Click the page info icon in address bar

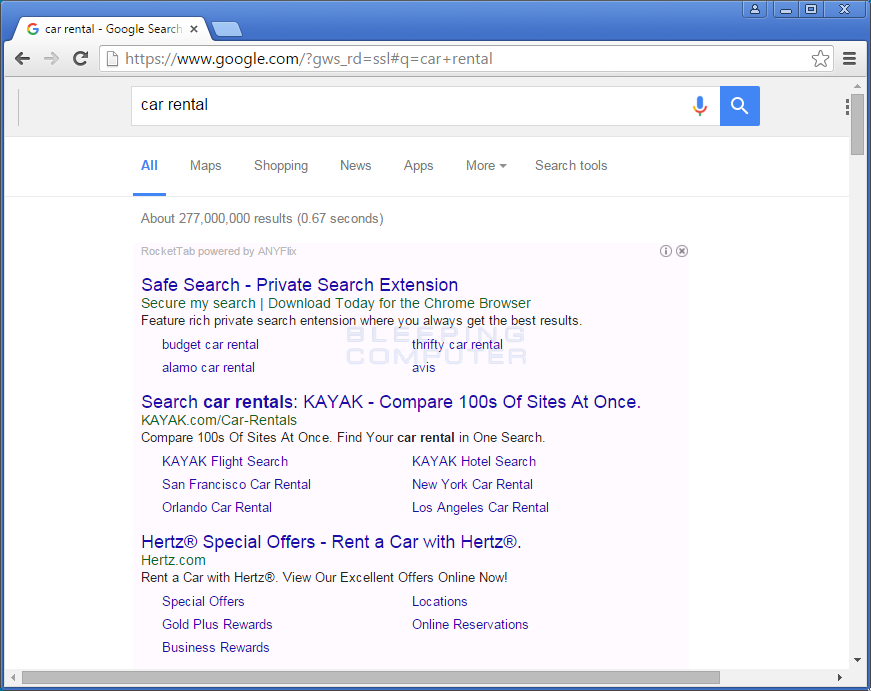tap(112, 58)
